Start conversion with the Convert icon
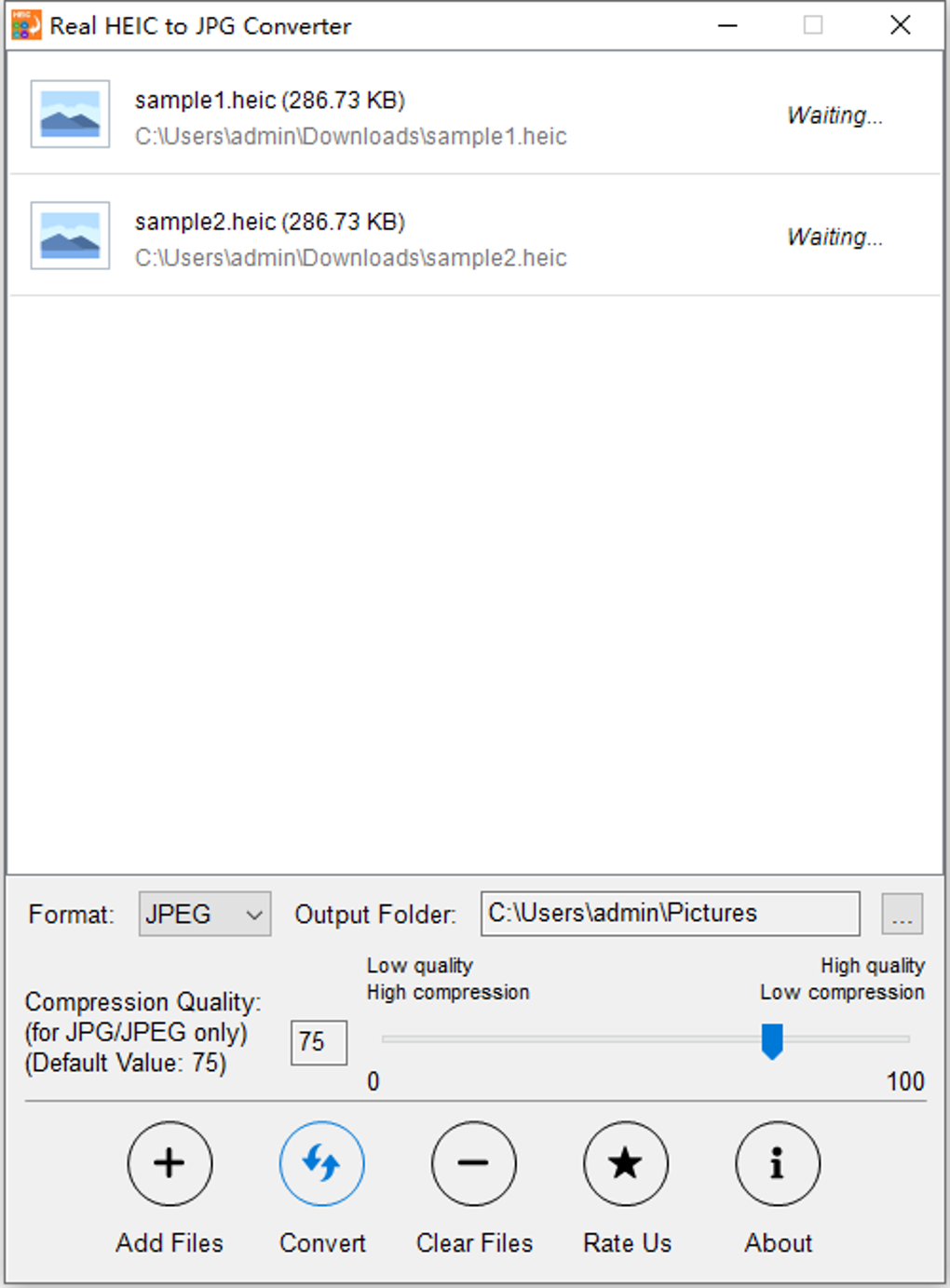The width and height of the screenshot is (950, 1288). [x=322, y=1163]
